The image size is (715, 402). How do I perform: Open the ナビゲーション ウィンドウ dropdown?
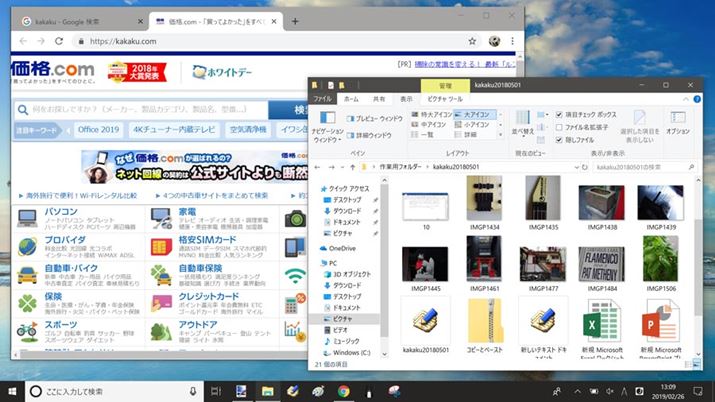(326, 130)
